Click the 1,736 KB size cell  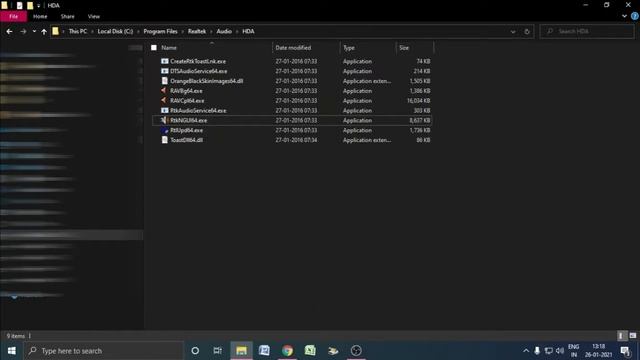420,130
